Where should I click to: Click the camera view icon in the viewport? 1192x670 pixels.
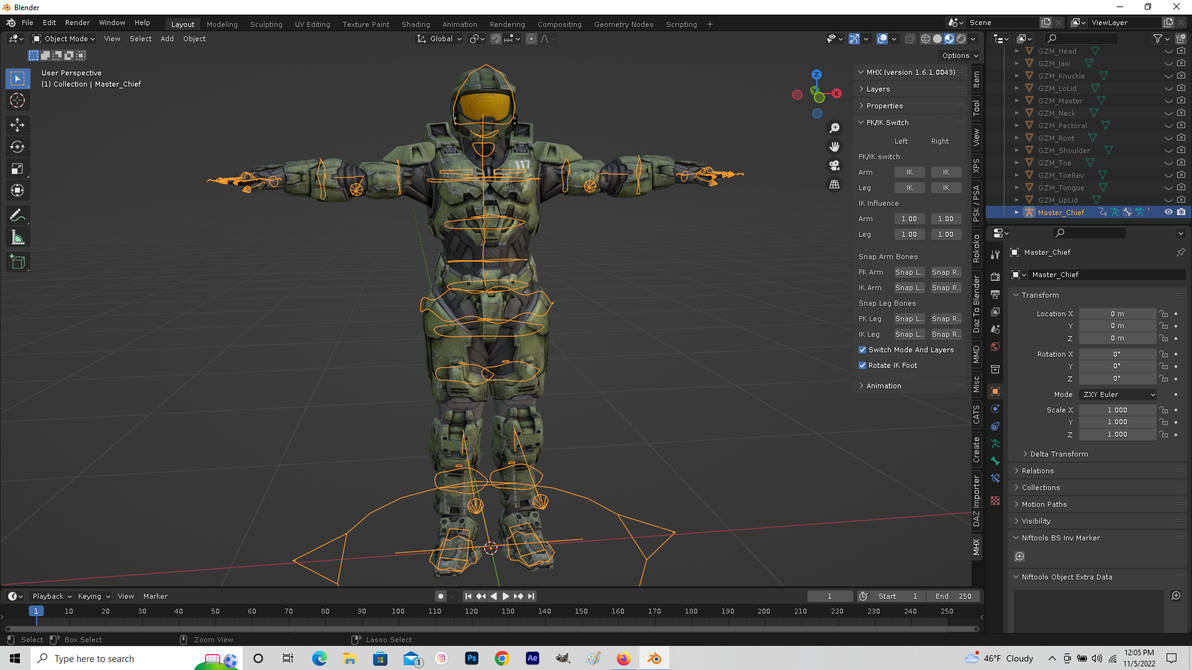click(x=834, y=166)
